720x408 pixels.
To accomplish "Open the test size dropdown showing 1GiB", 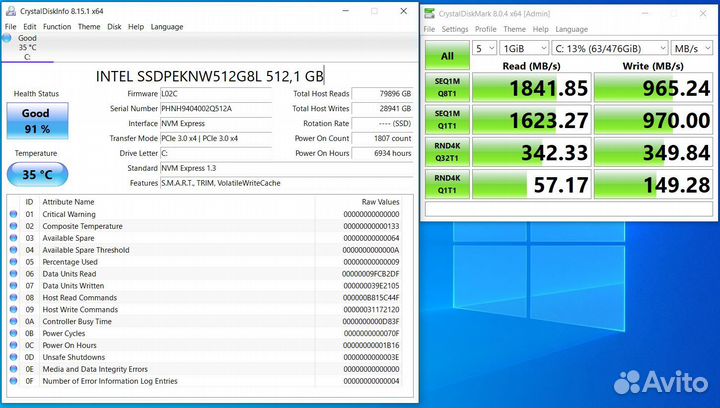I will (524, 48).
